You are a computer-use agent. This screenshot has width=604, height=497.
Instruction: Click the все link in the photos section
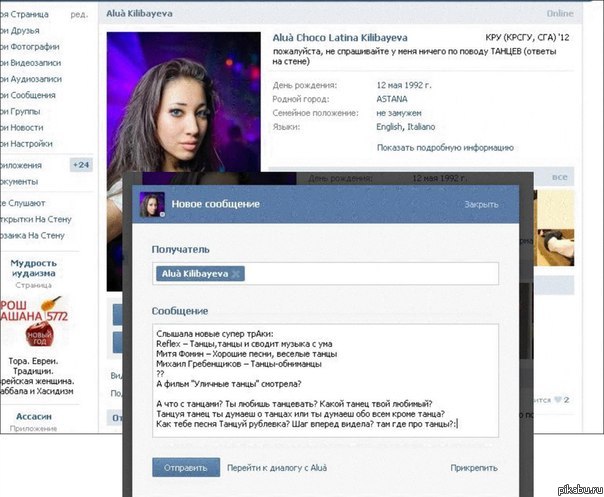[560, 177]
